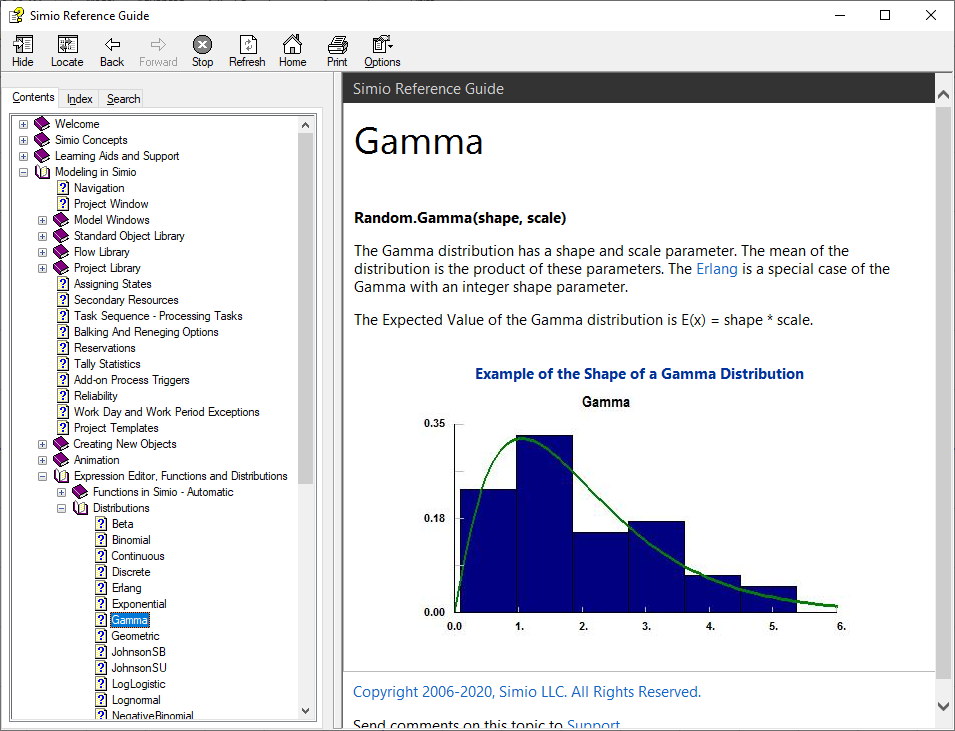
Task: Open Task Sequence - Processing Tasks topic
Action: pos(158,316)
